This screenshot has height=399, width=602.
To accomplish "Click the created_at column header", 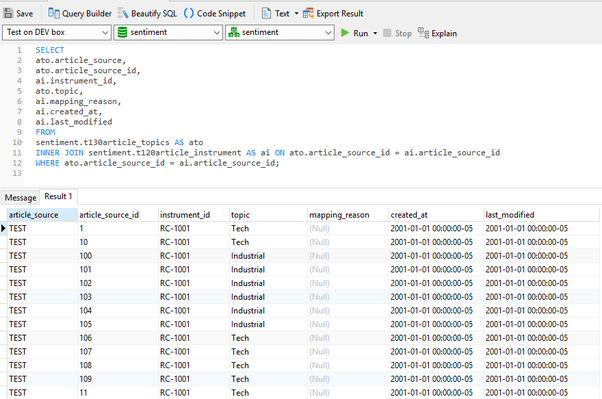I will click(x=436, y=215).
